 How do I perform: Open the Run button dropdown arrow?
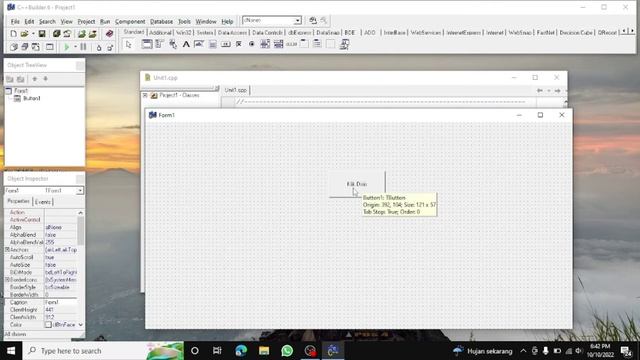coord(75,47)
